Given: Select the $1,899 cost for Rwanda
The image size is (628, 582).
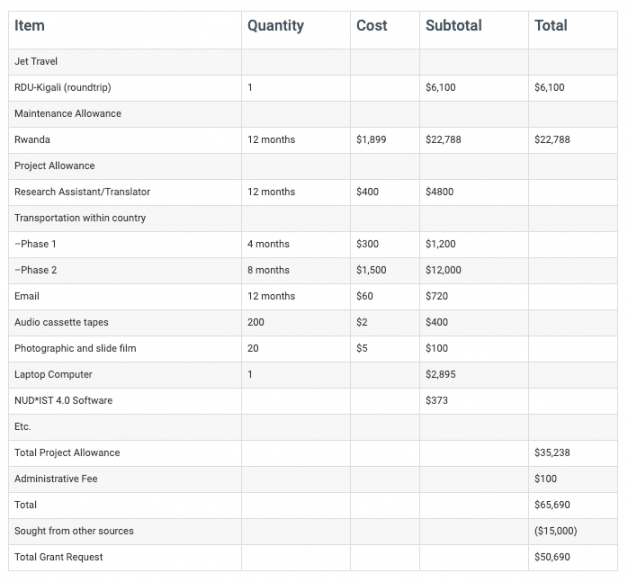Looking at the screenshot, I should pos(372,140).
